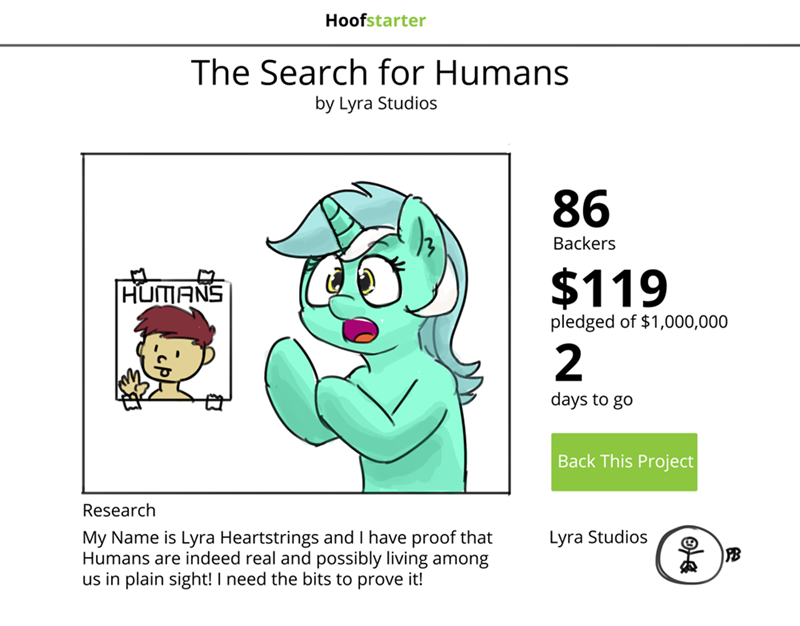The width and height of the screenshot is (800, 626).
Task: Click the "HUMANS" heading on the poster
Action: click(x=171, y=296)
